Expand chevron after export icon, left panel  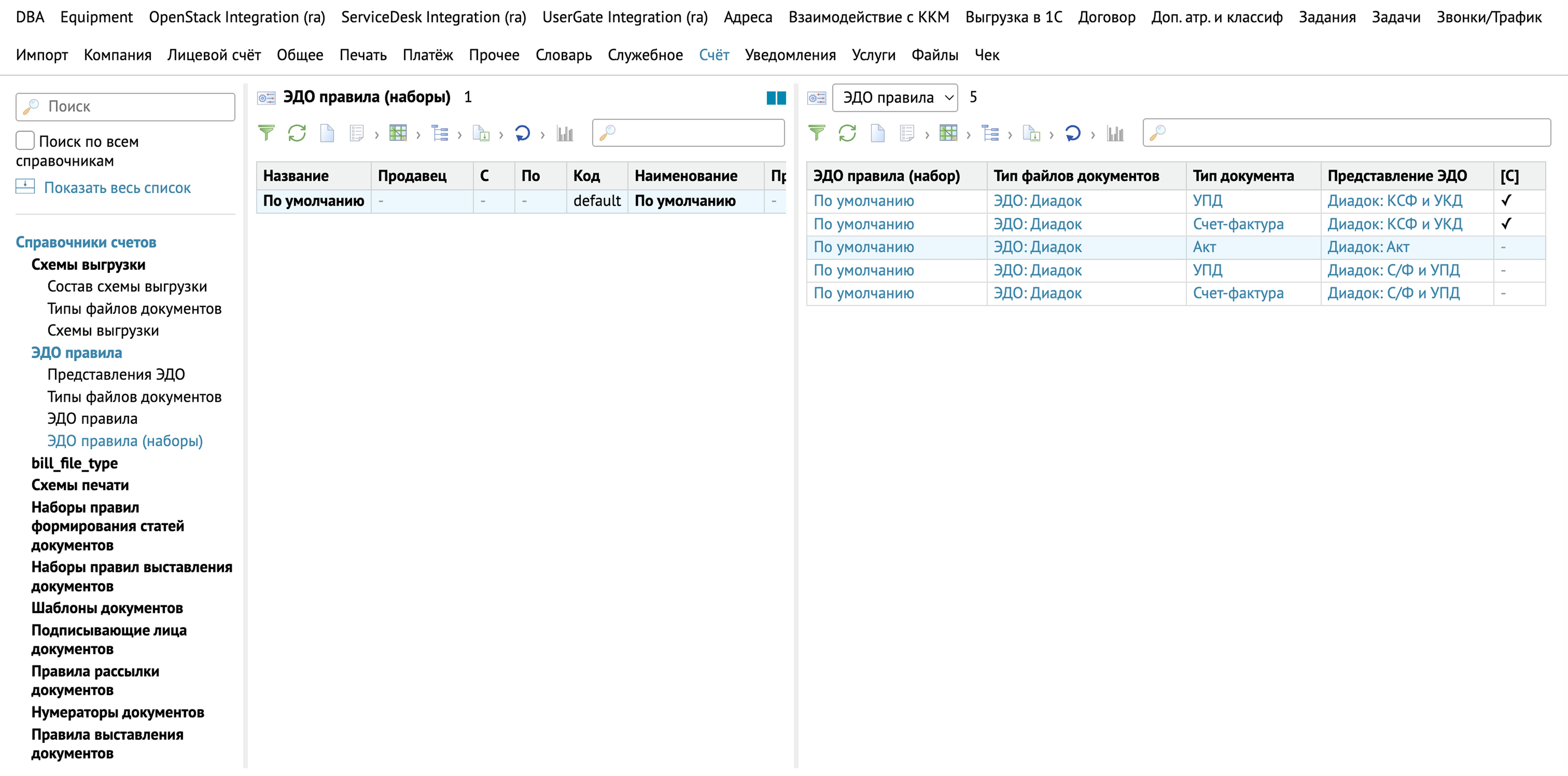coord(501,135)
